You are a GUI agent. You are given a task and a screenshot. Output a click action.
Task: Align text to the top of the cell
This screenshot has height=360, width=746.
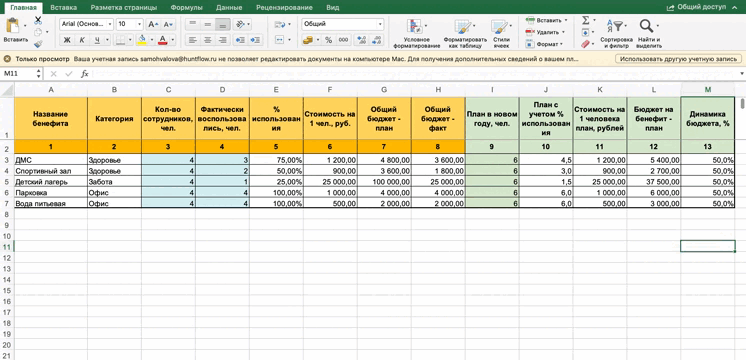tap(192, 24)
